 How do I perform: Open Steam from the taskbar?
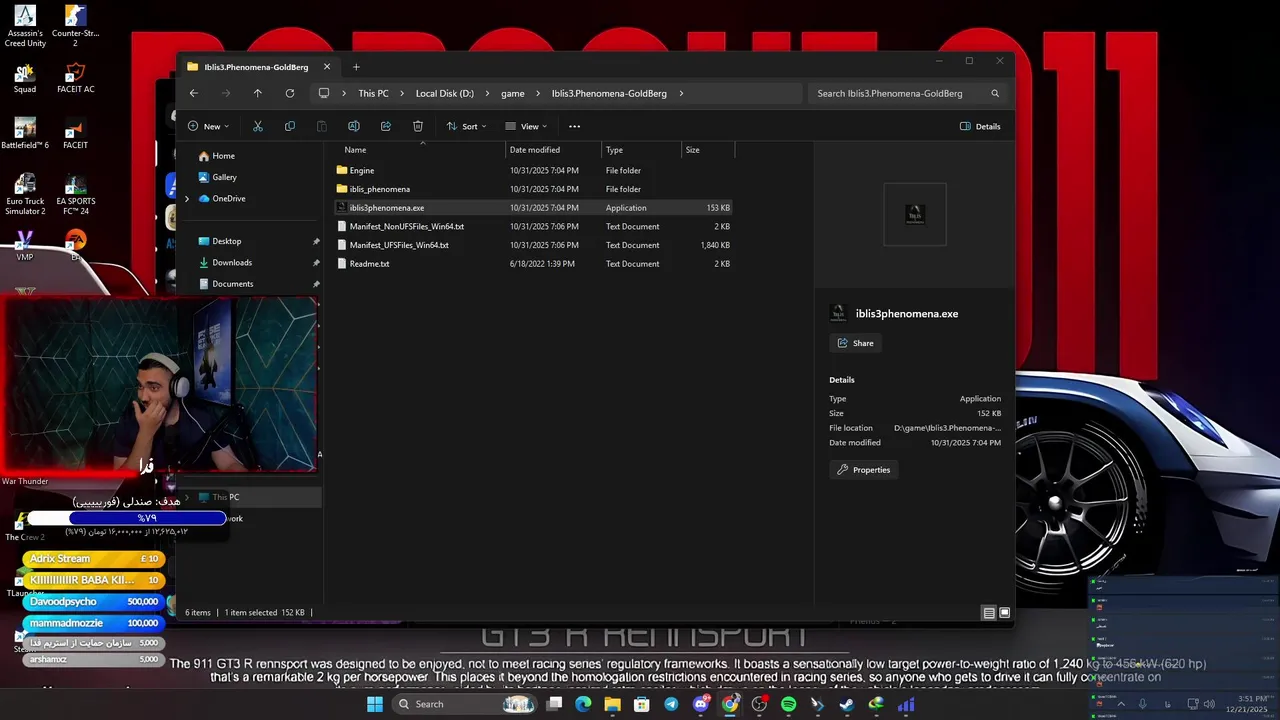pyautogui.click(x=846, y=704)
